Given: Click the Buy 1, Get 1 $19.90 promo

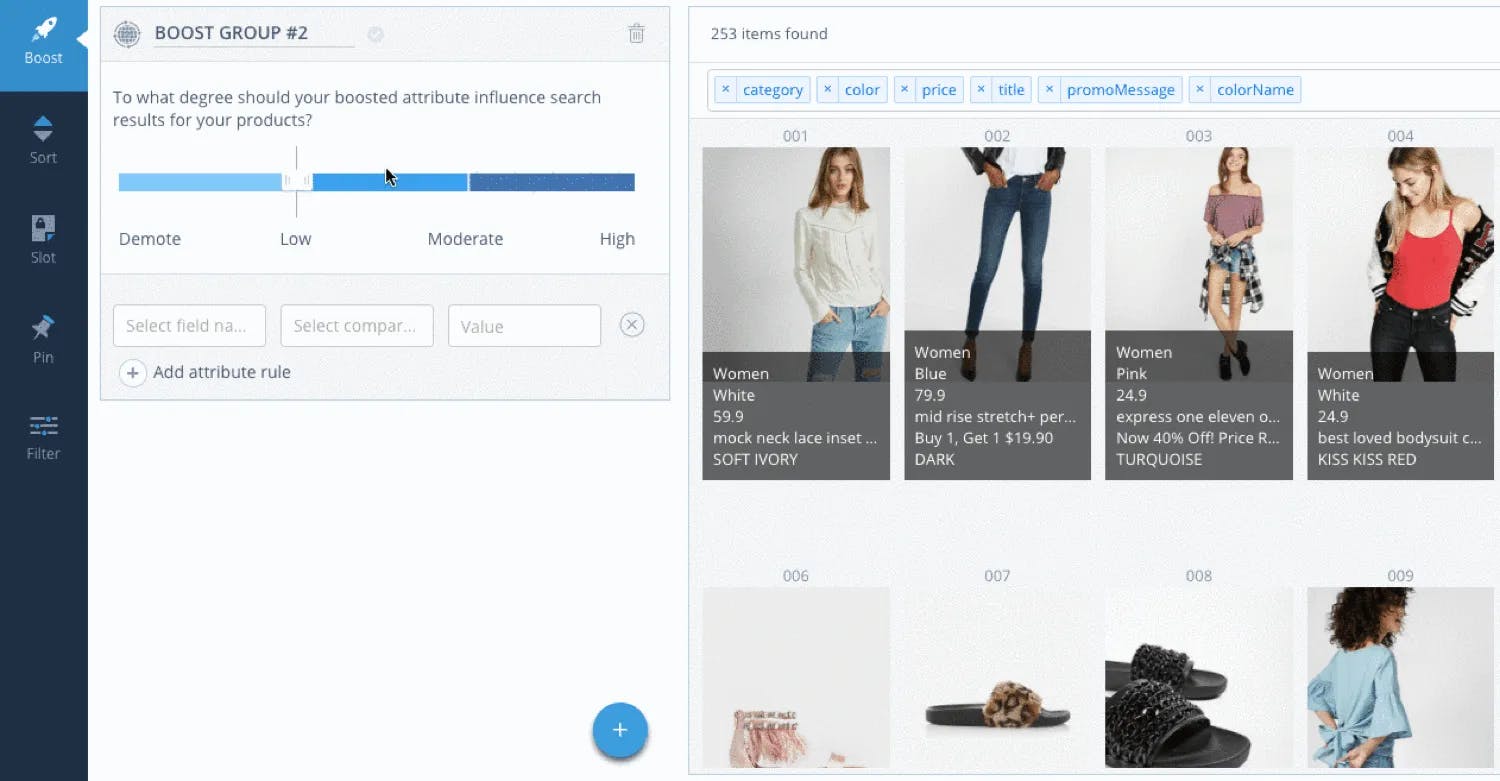Looking at the screenshot, I should (984, 438).
